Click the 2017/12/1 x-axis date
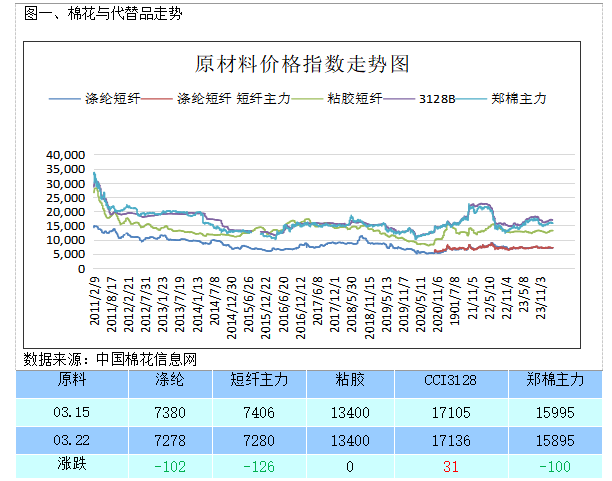This screenshot has height=481, width=612. pos(335,305)
